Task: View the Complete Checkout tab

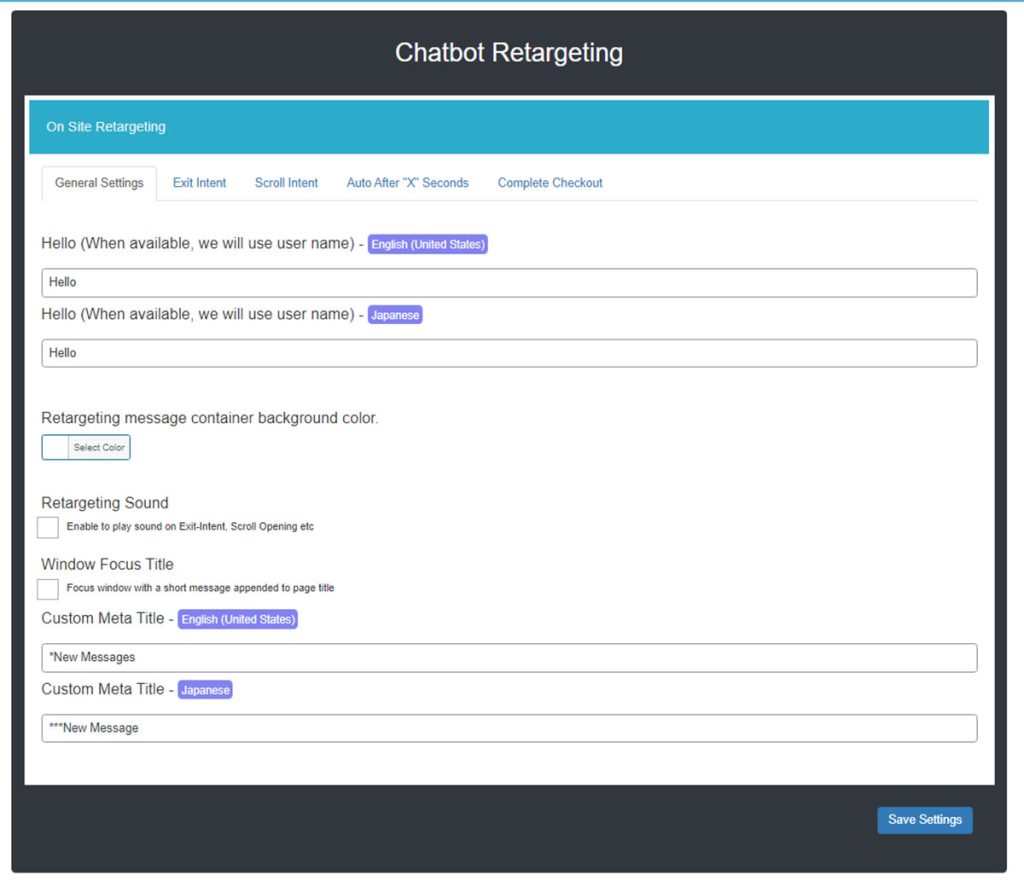Action: tap(549, 183)
